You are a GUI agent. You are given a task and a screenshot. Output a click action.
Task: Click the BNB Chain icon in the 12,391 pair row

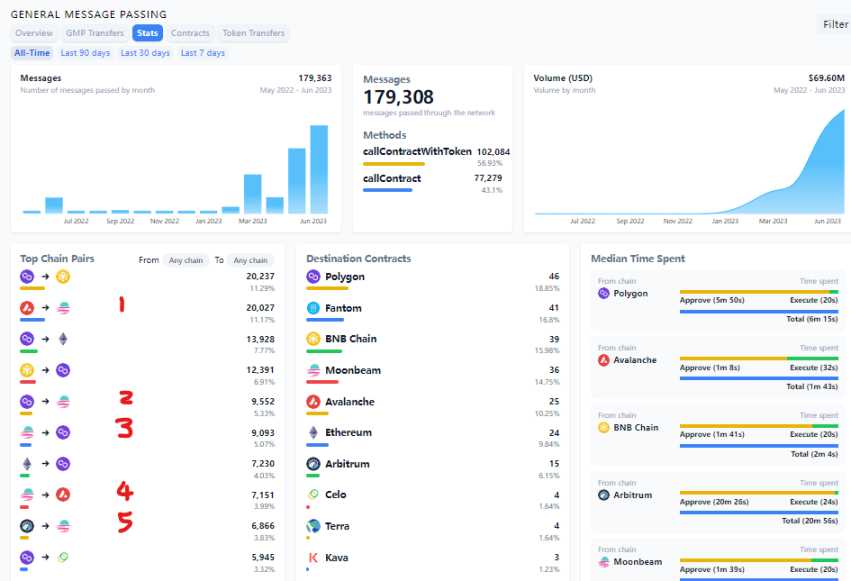tap(27, 370)
